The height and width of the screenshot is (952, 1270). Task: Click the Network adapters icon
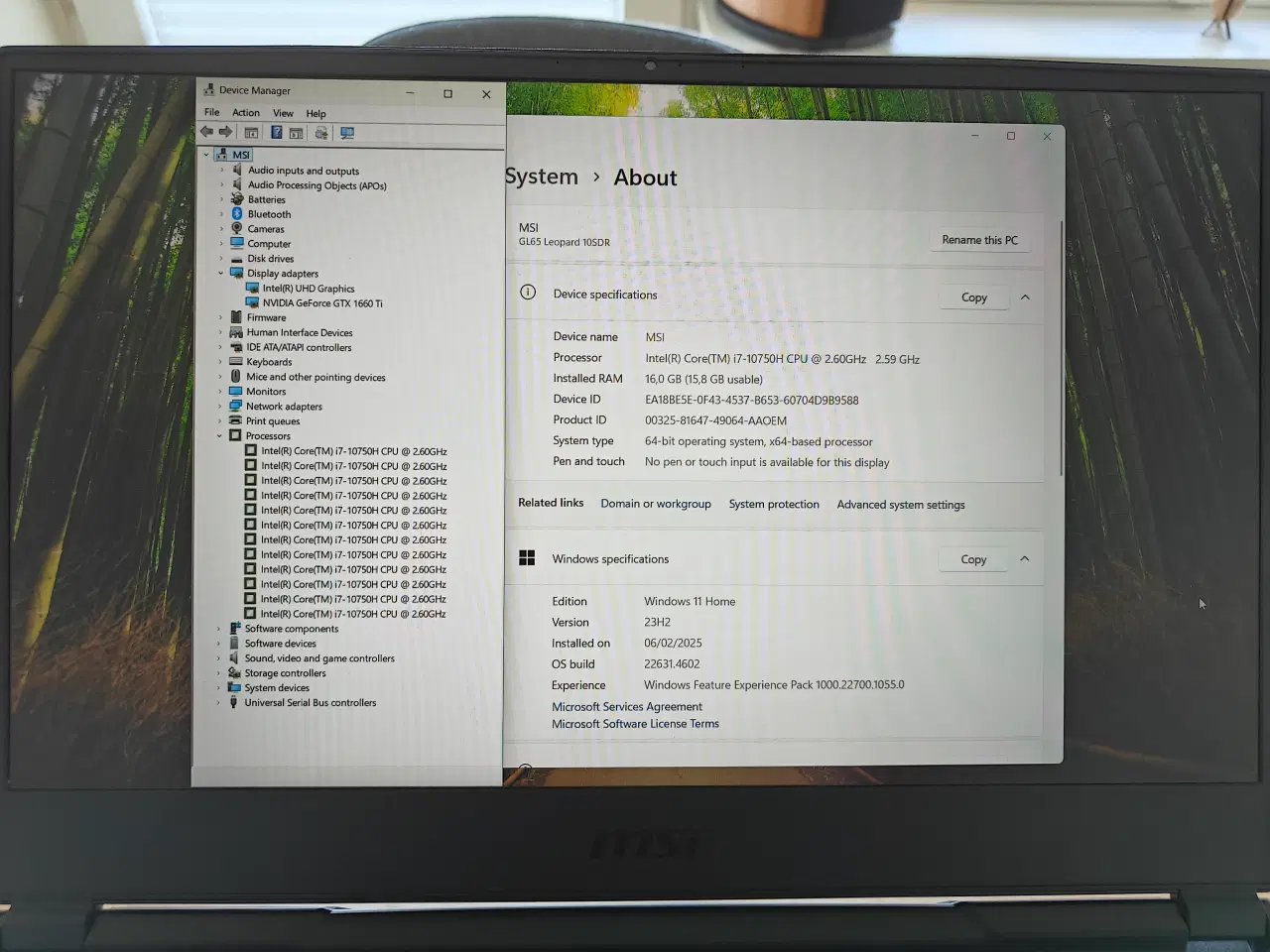(x=235, y=406)
